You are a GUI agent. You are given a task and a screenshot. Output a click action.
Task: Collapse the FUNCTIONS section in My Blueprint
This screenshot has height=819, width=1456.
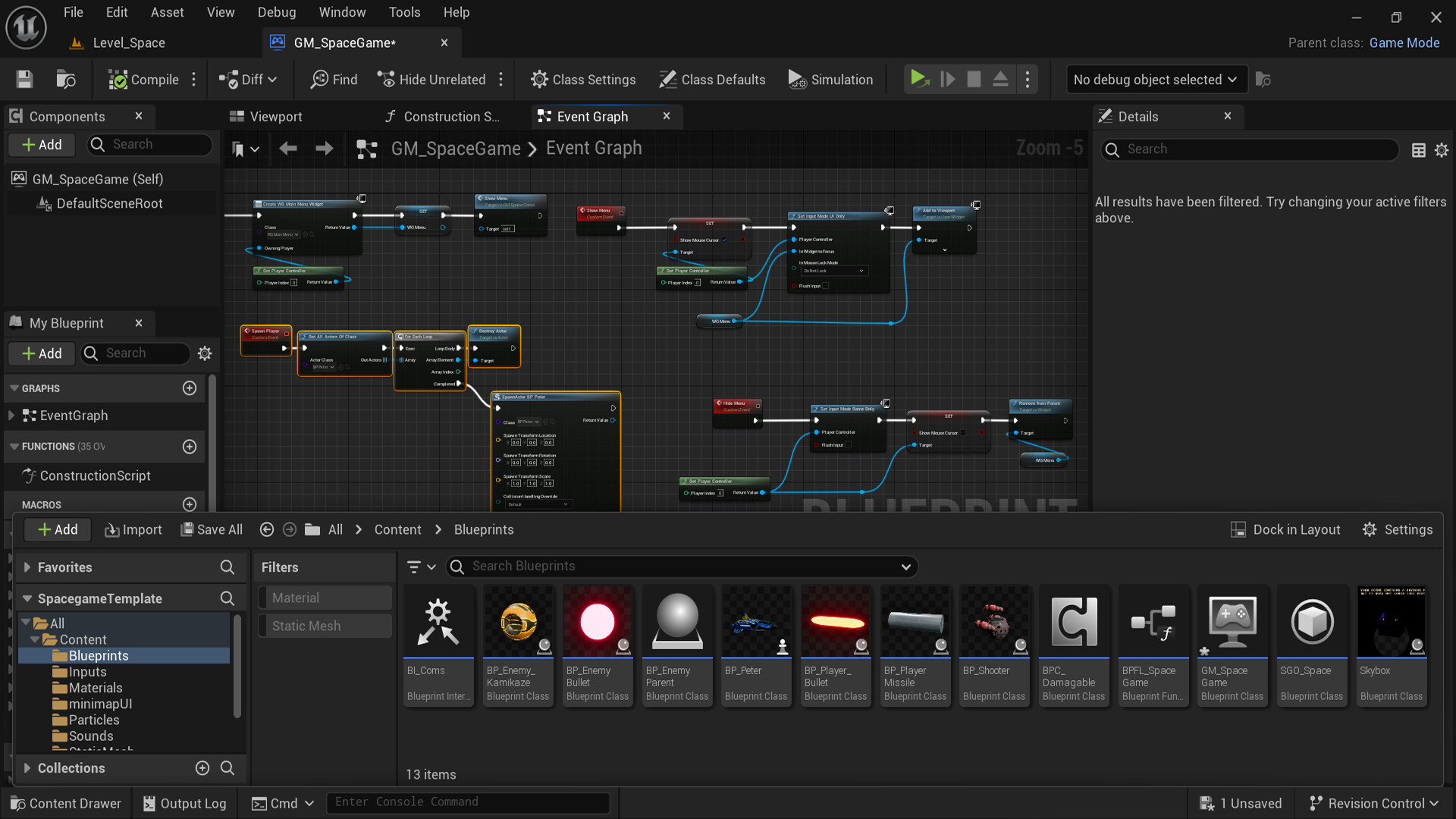pyautogui.click(x=15, y=446)
